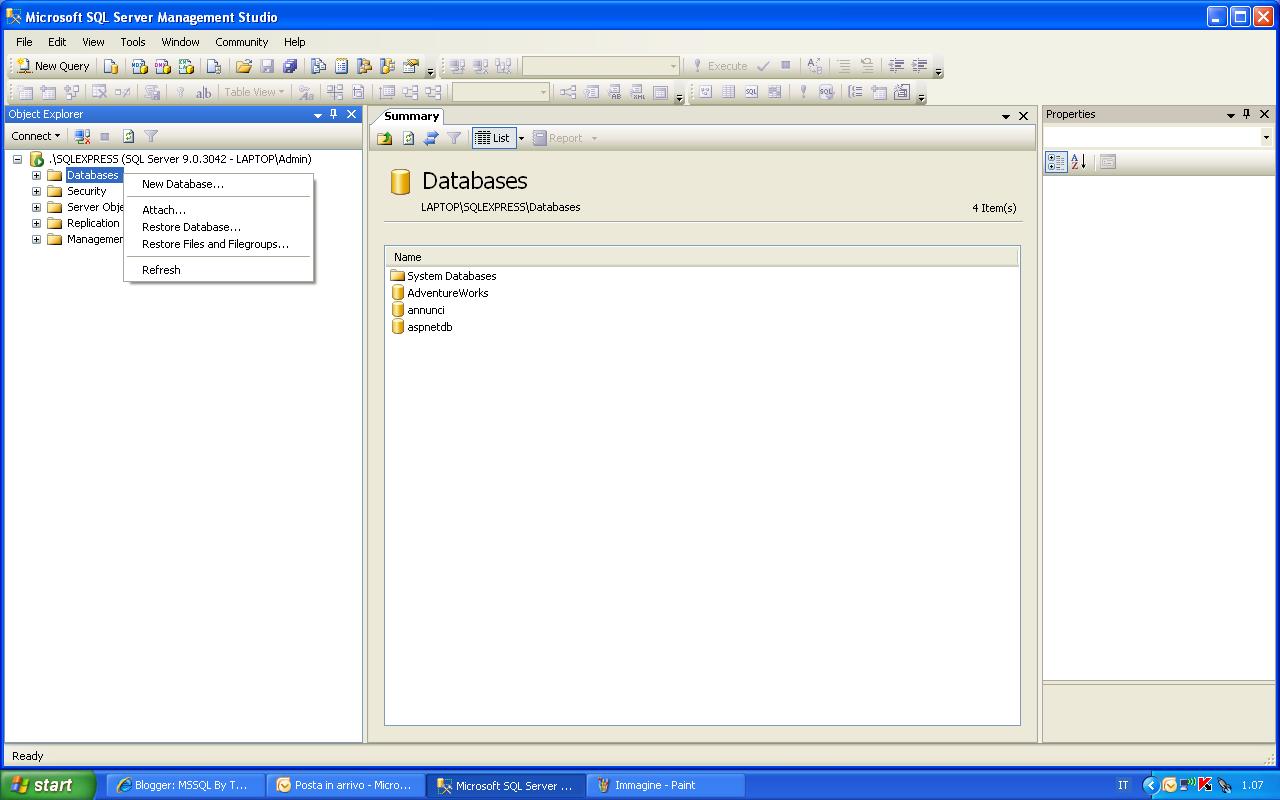The image size is (1280, 800).
Task: Click the Analysis Services XMLA Query icon
Action: [186, 66]
